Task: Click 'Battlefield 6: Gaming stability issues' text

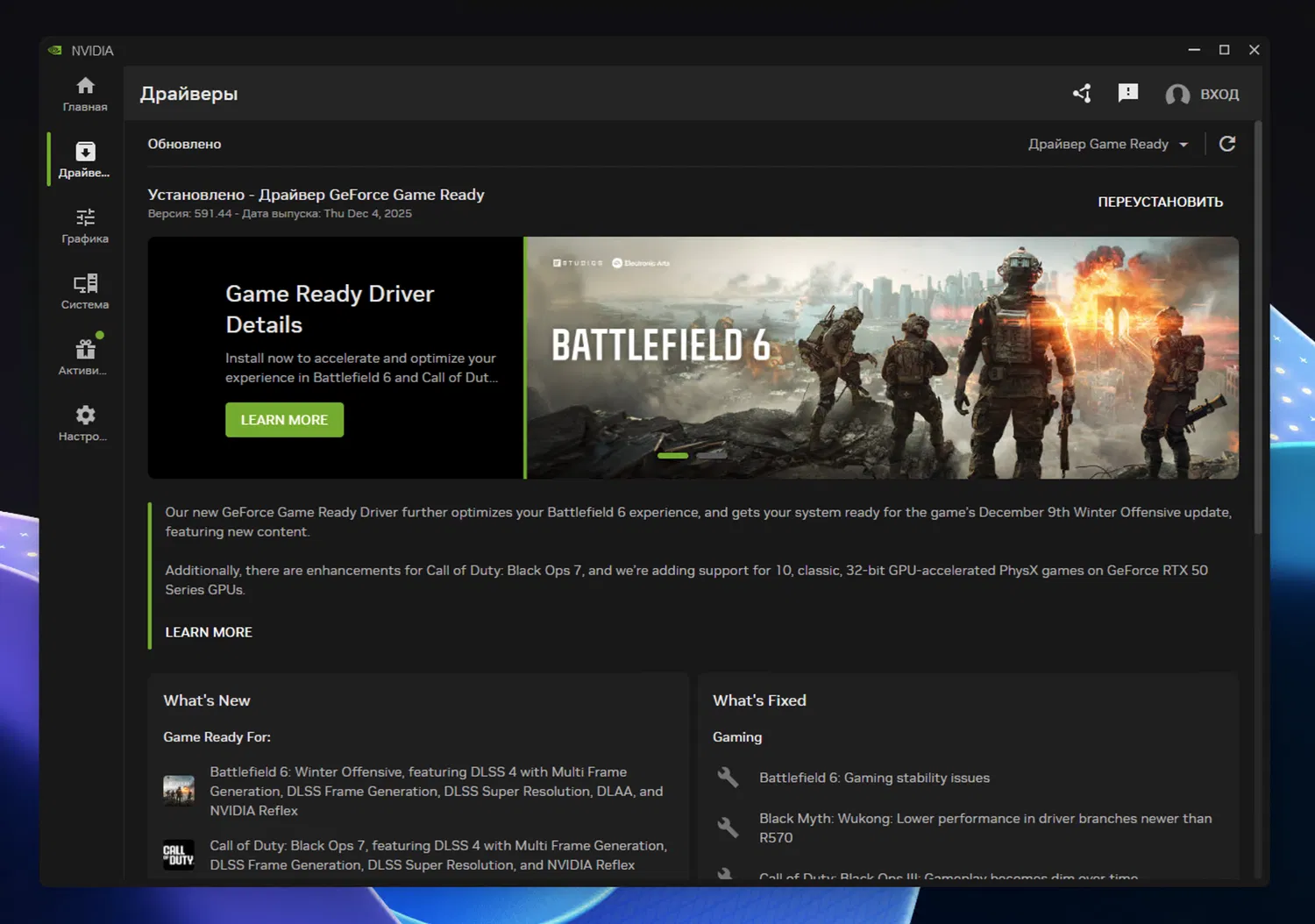Action: (874, 778)
